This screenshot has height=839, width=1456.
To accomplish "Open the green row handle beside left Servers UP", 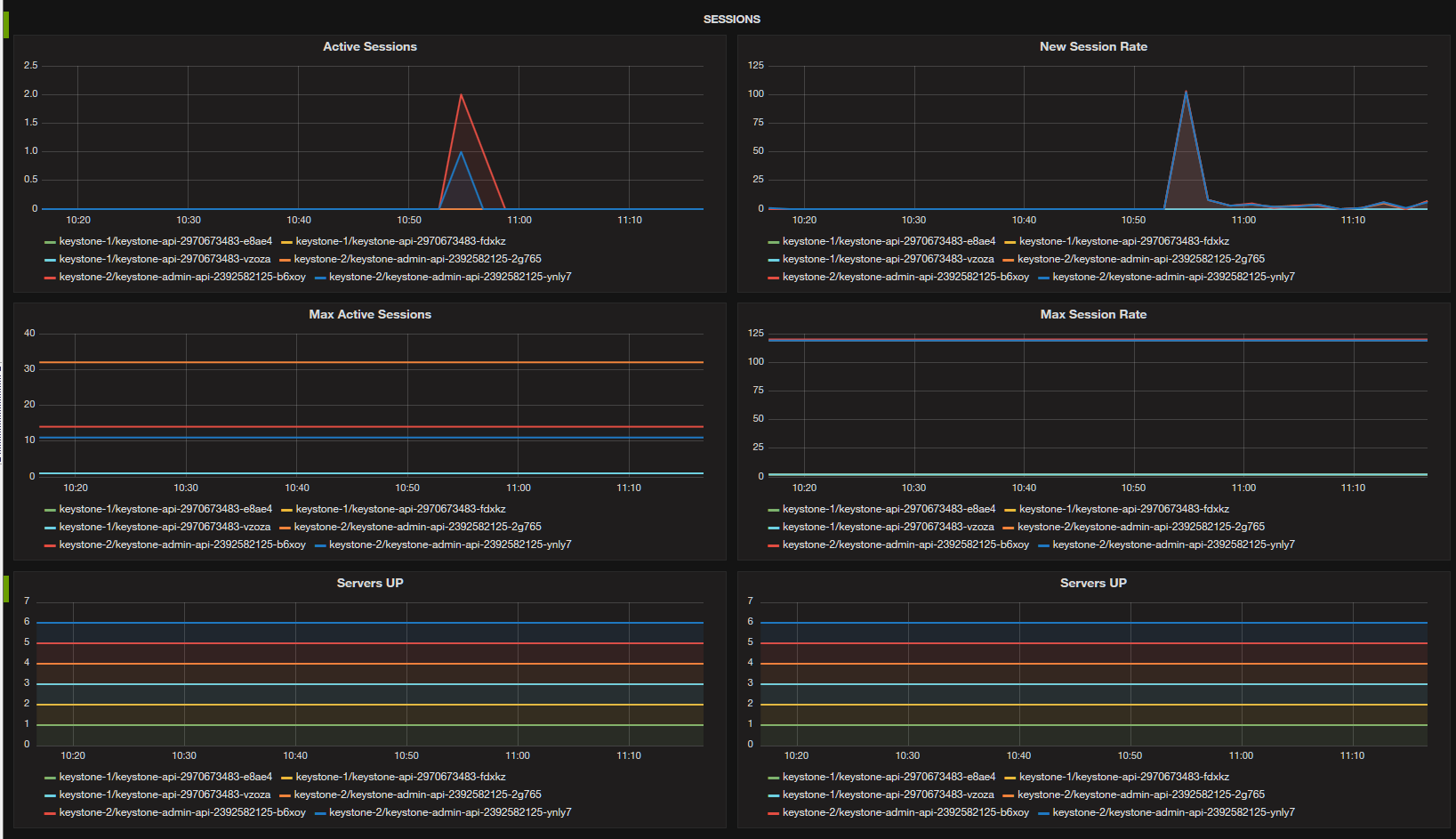I will [6, 589].
